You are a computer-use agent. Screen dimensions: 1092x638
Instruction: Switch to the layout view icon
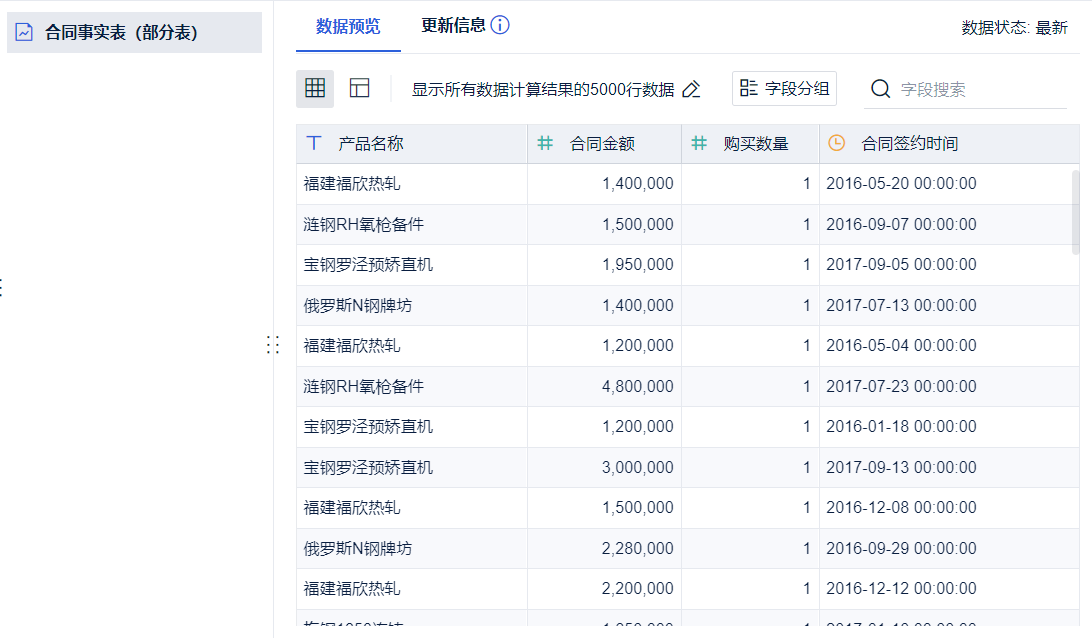[x=359, y=88]
